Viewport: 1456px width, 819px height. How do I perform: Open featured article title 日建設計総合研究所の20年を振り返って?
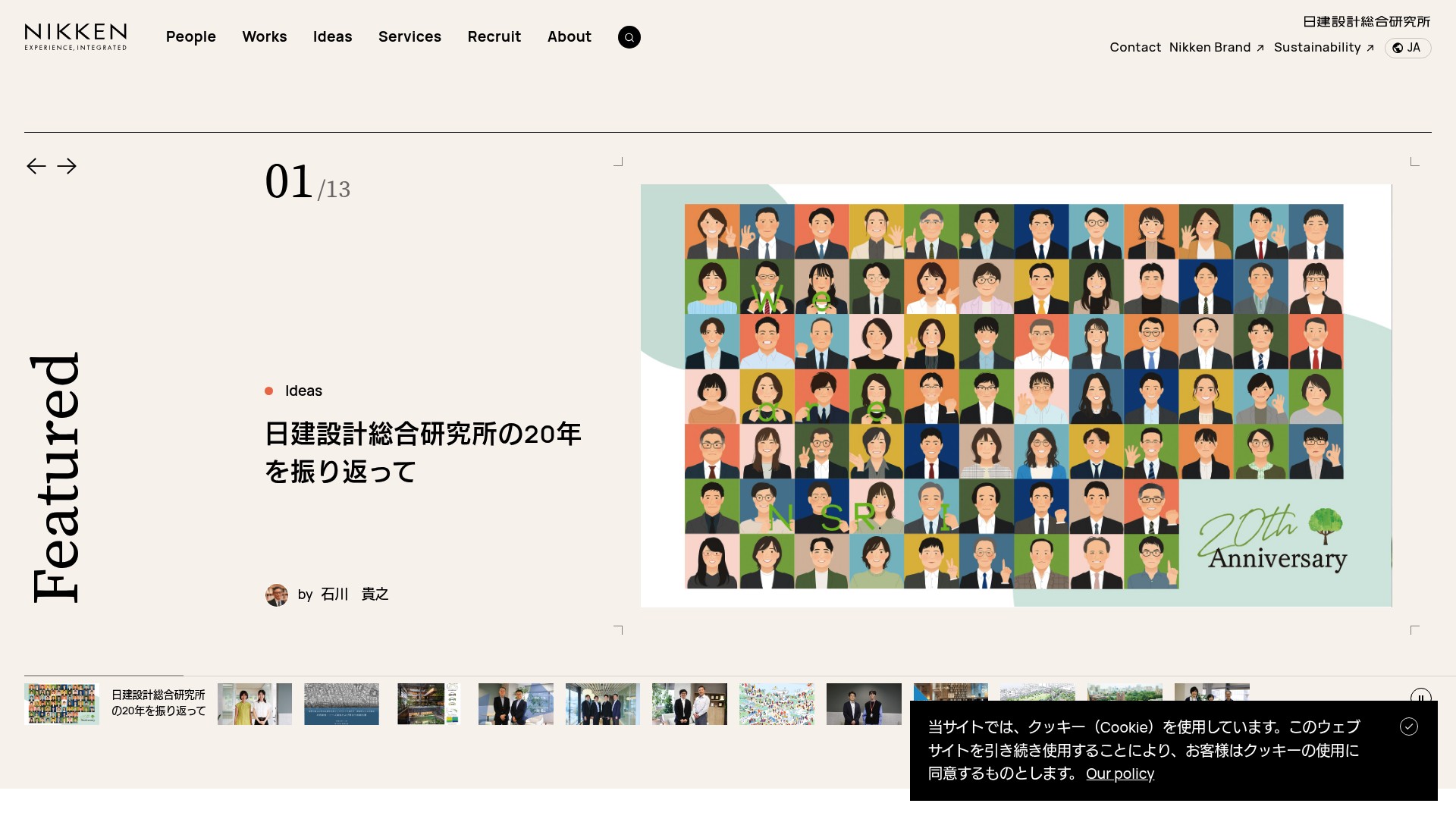click(x=423, y=453)
